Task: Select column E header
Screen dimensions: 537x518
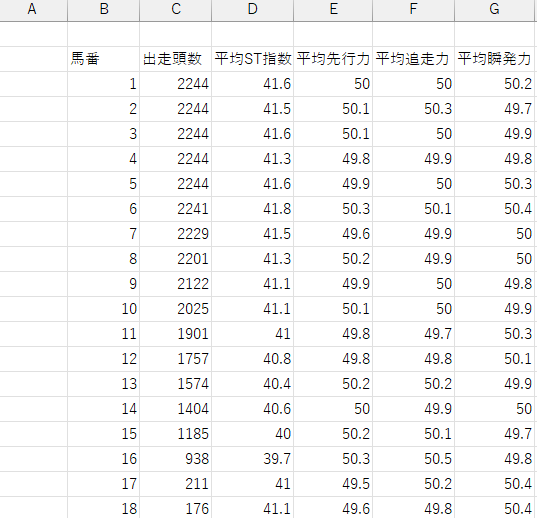Action: click(x=333, y=10)
